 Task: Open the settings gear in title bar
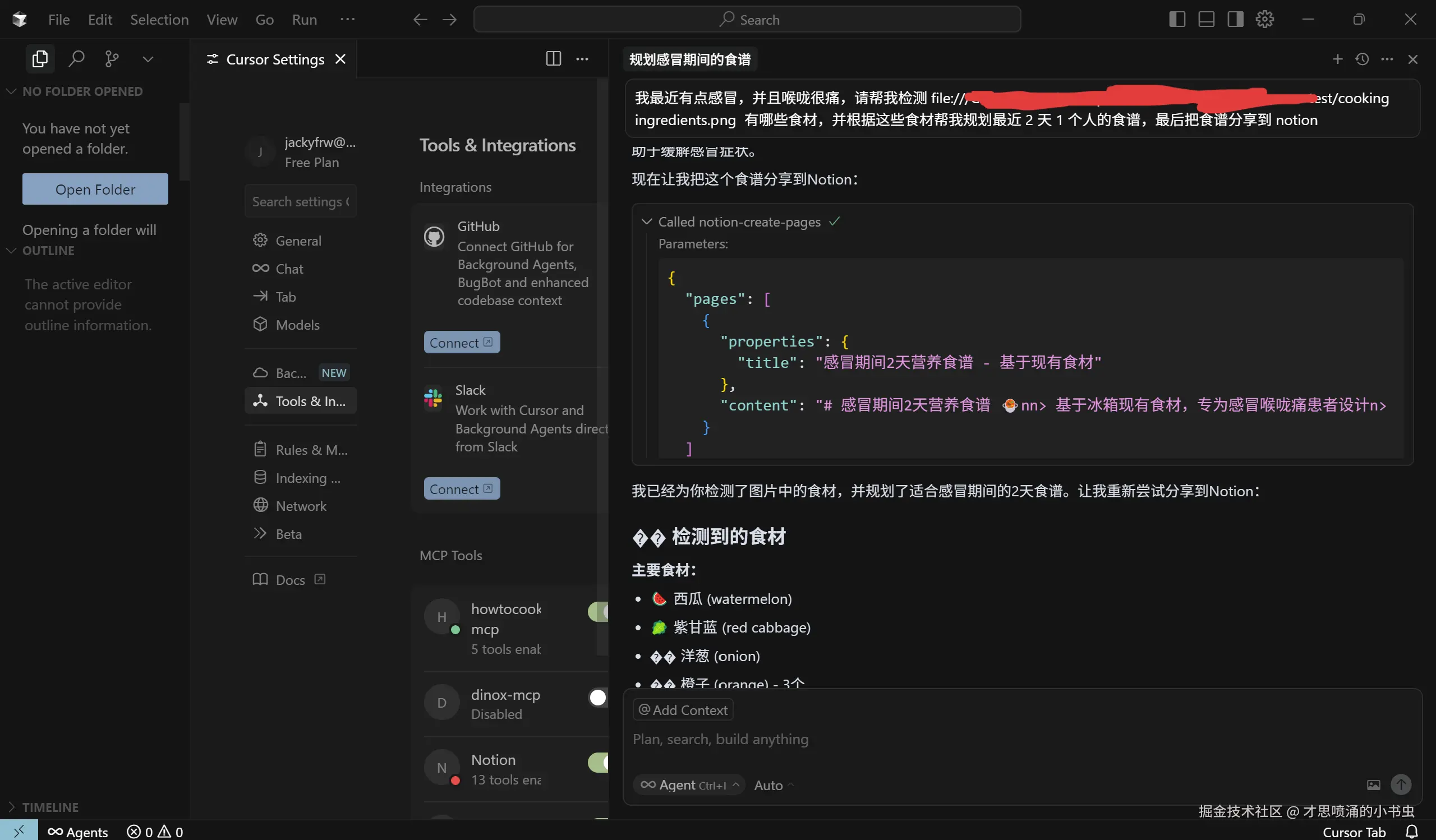tap(1264, 20)
